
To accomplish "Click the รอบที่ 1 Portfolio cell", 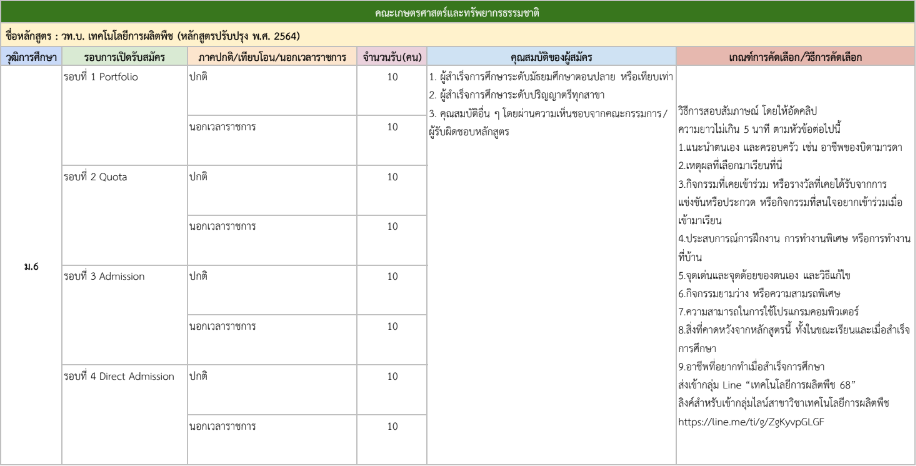I will 101,77.
